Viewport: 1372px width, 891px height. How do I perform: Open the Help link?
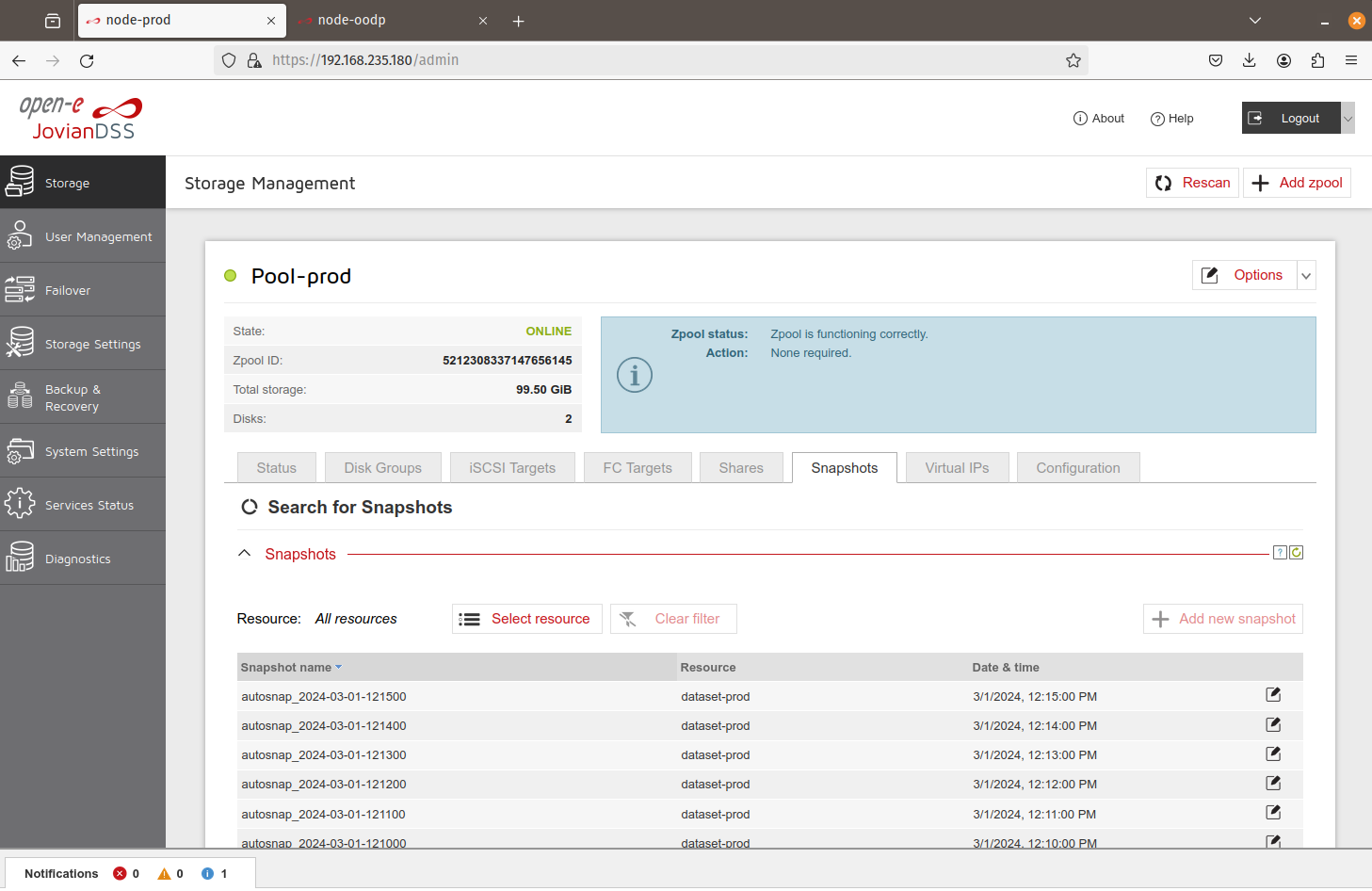pyautogui.click(x=1172, y=118)
